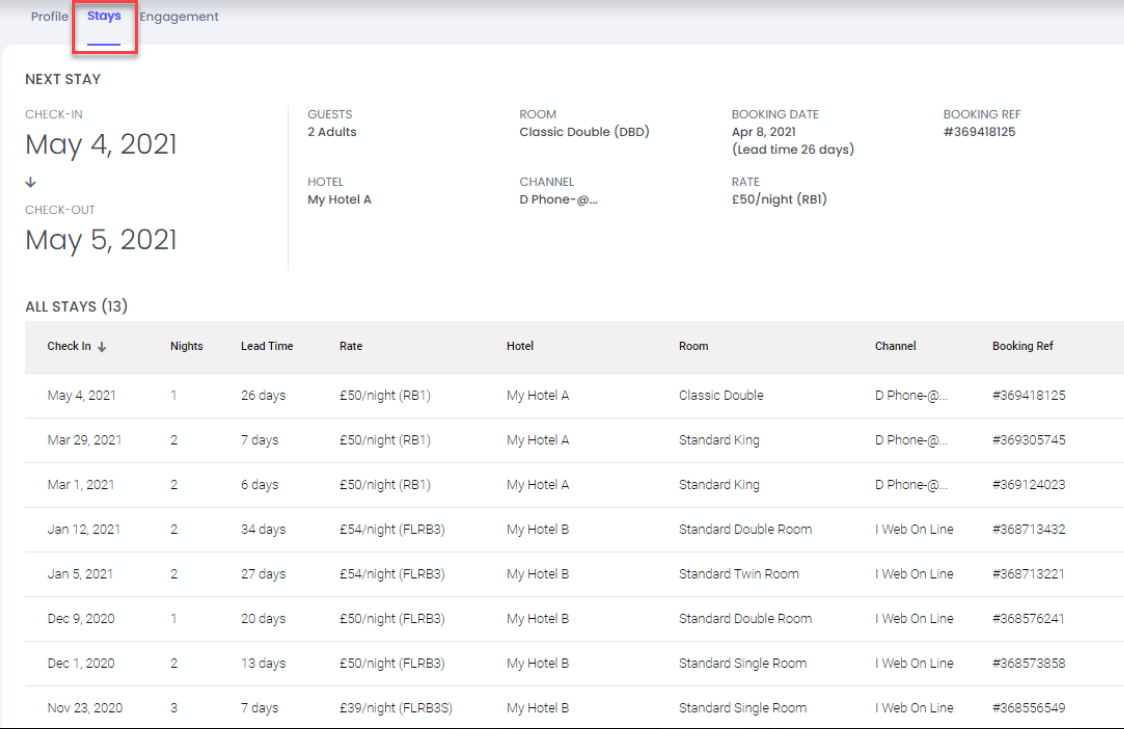Open the Profile tab
The image size is (1124, 729).
coord(49,17)
